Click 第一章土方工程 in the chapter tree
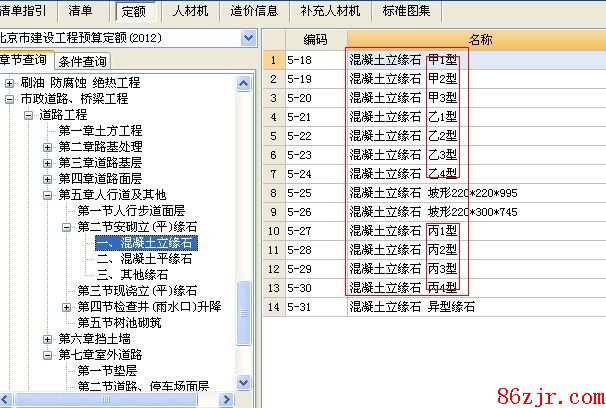The height and width of the screenshot is (408, 606). point(100,131)
